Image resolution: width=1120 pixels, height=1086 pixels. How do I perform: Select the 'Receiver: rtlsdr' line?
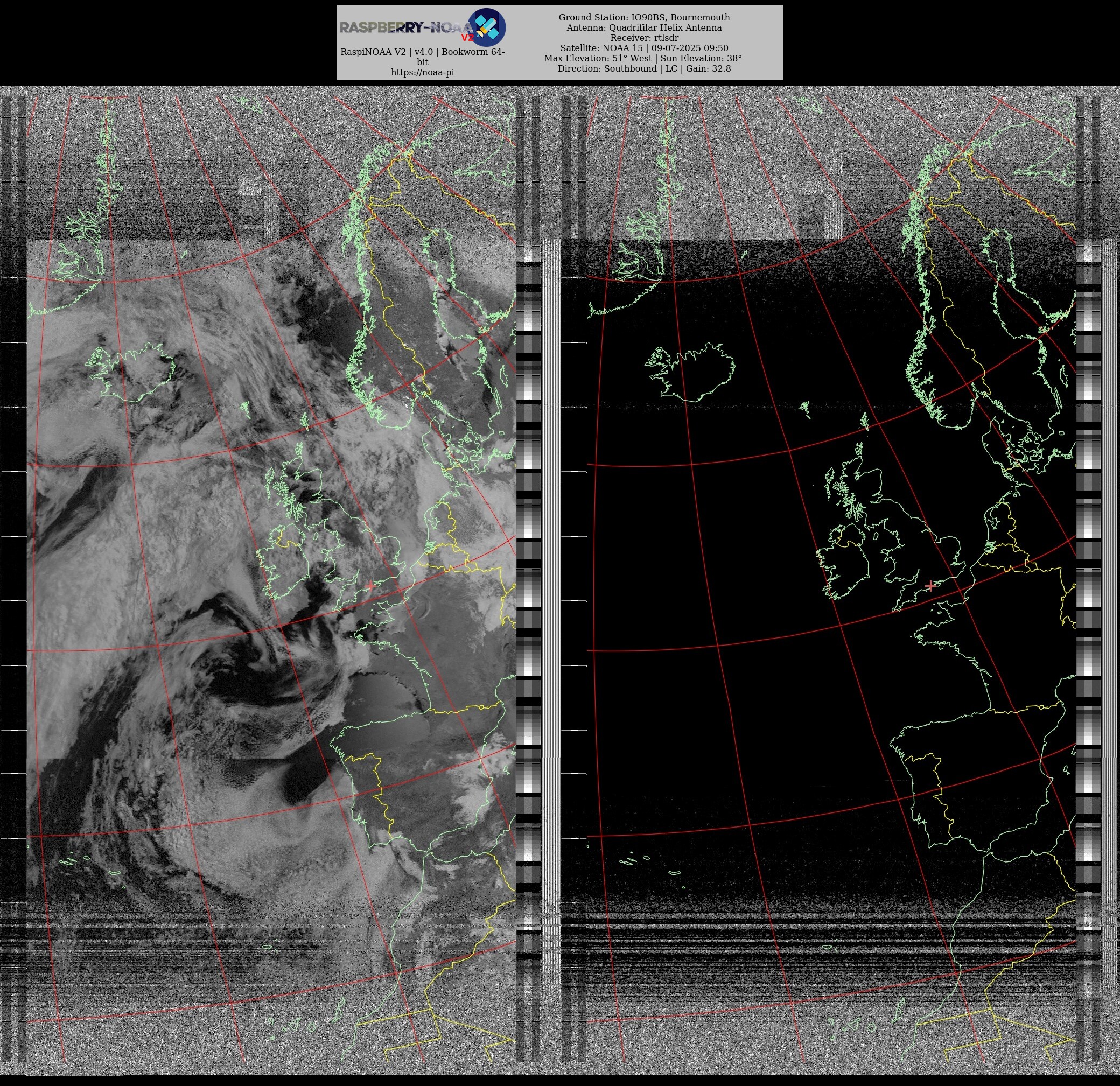pos(644,38)
